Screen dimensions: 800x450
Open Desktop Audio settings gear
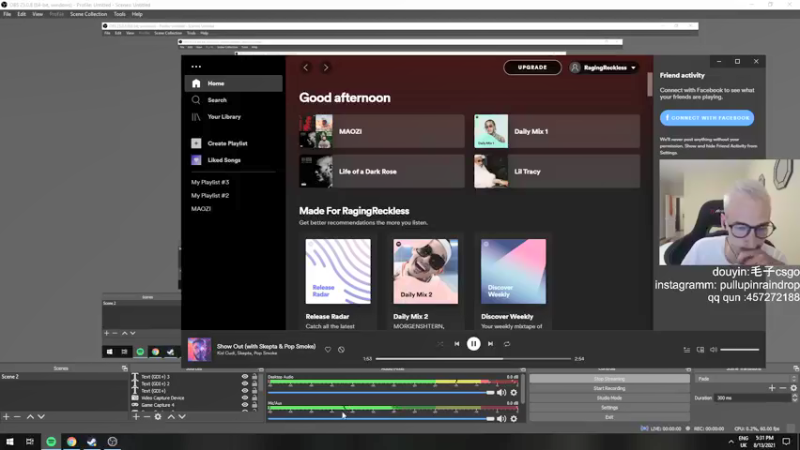[514, 392]
